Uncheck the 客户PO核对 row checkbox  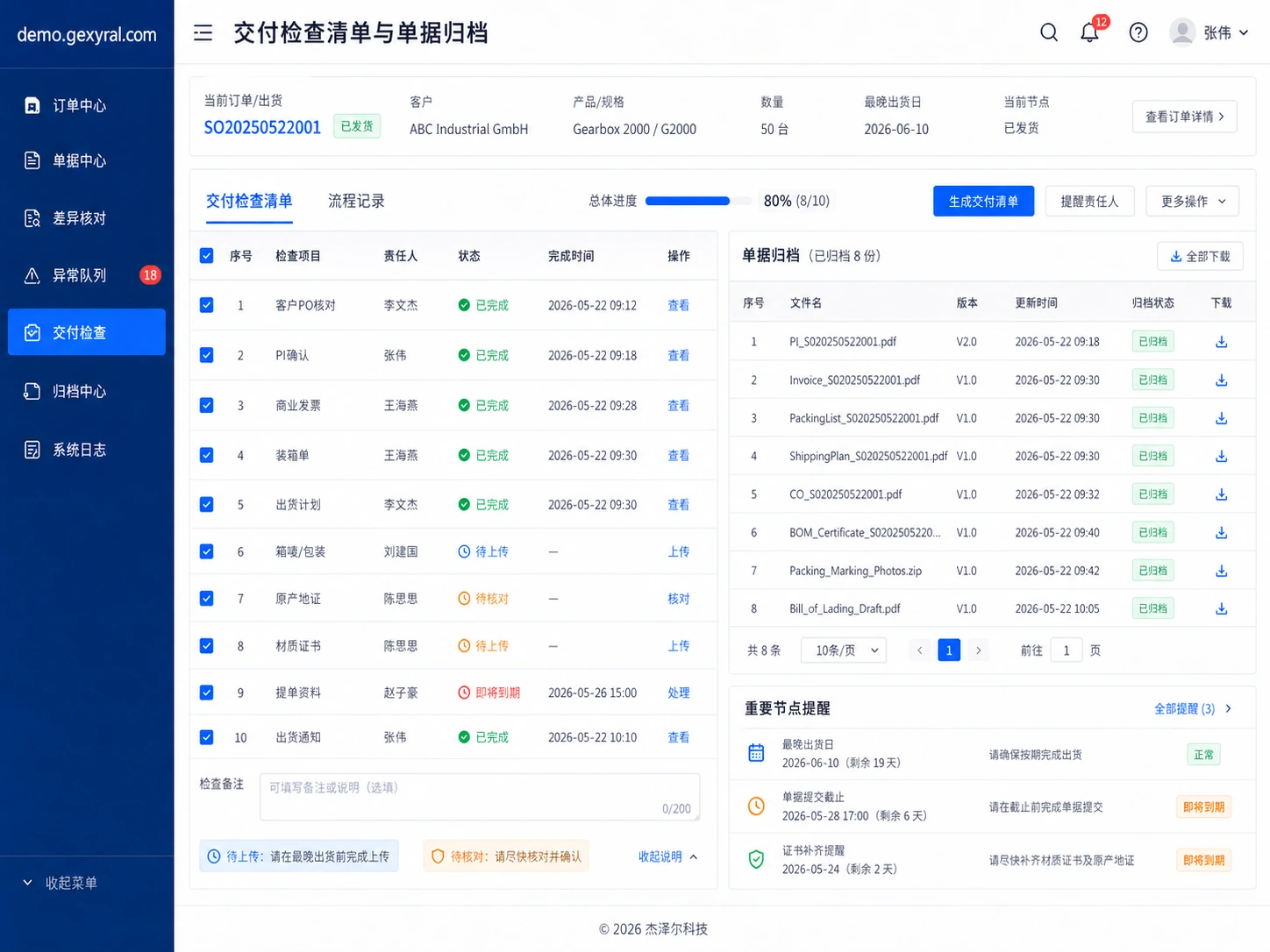click(207, 305)
